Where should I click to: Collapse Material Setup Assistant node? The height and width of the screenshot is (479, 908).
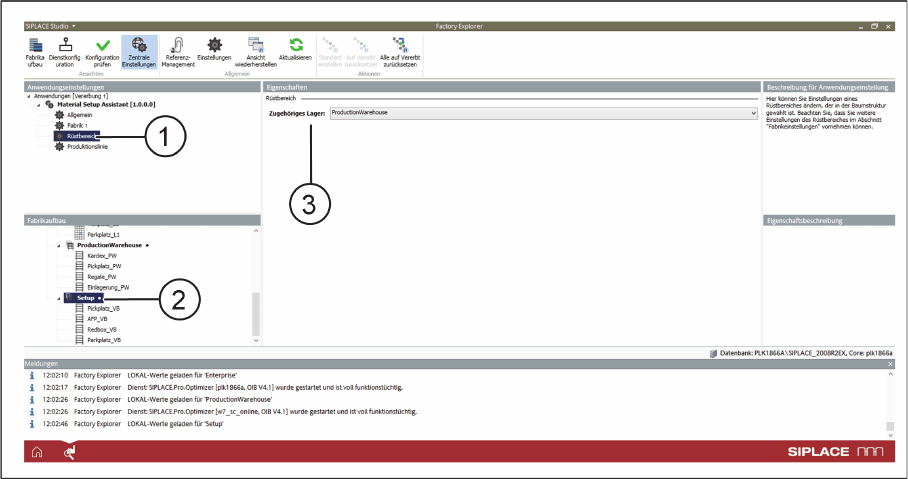(39, 105)
